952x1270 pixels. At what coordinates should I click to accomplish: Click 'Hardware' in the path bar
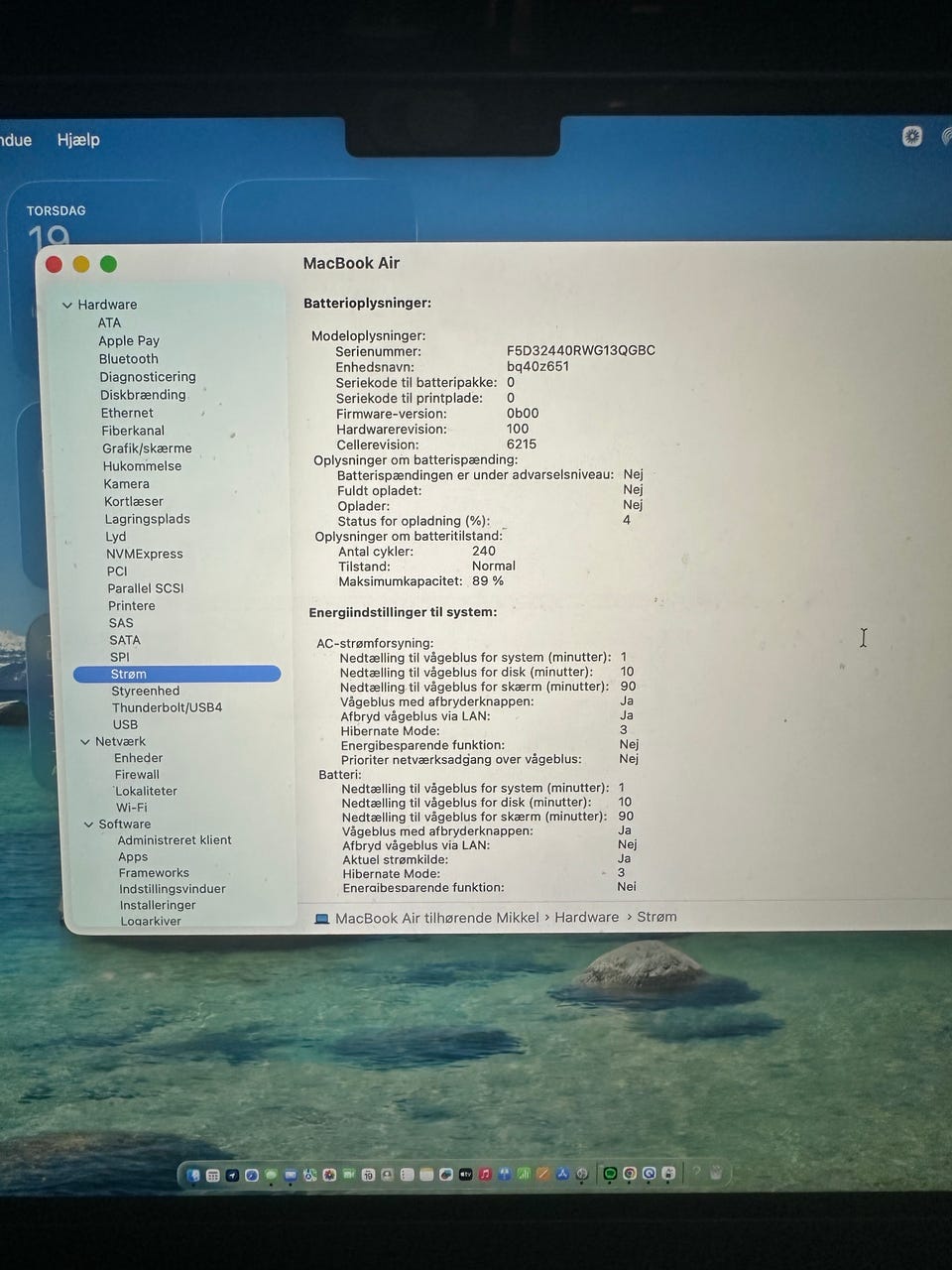click(x=586, y=918)
